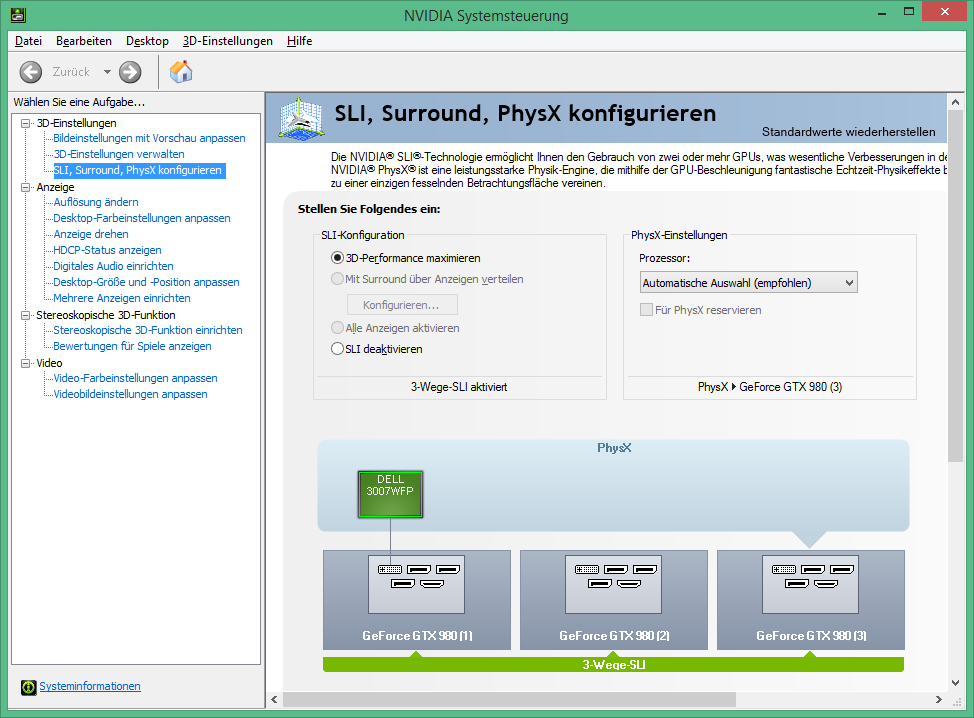
Task: Choose SLI deaktivieren radio button
Action: 337,348
